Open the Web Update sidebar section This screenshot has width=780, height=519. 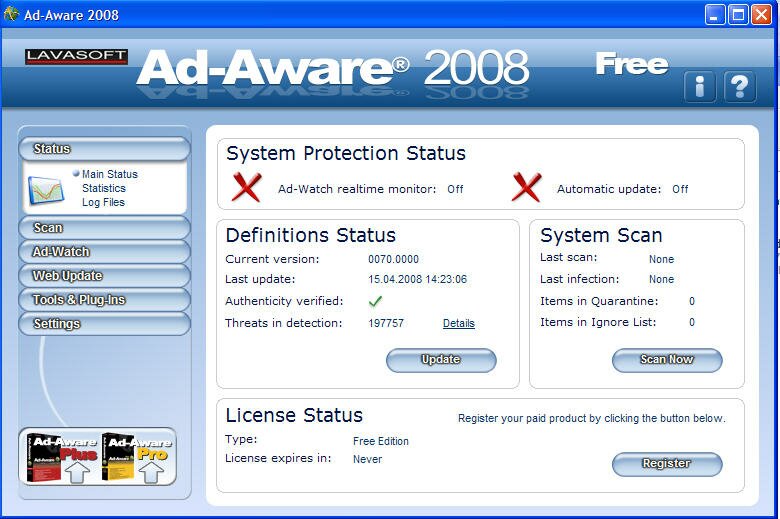coord(104,276)
